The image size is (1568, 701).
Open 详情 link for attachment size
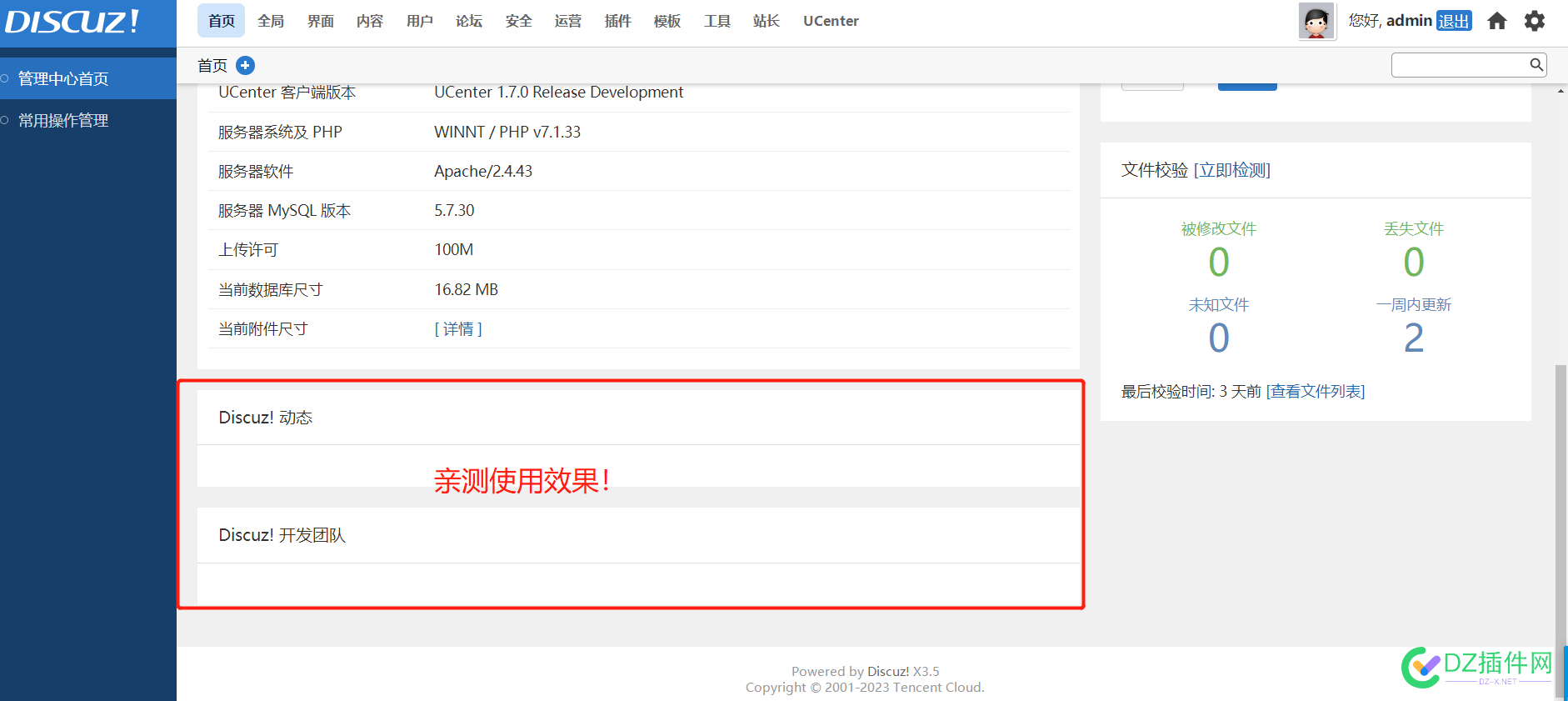pyautogui.click(x=458, y=329)
